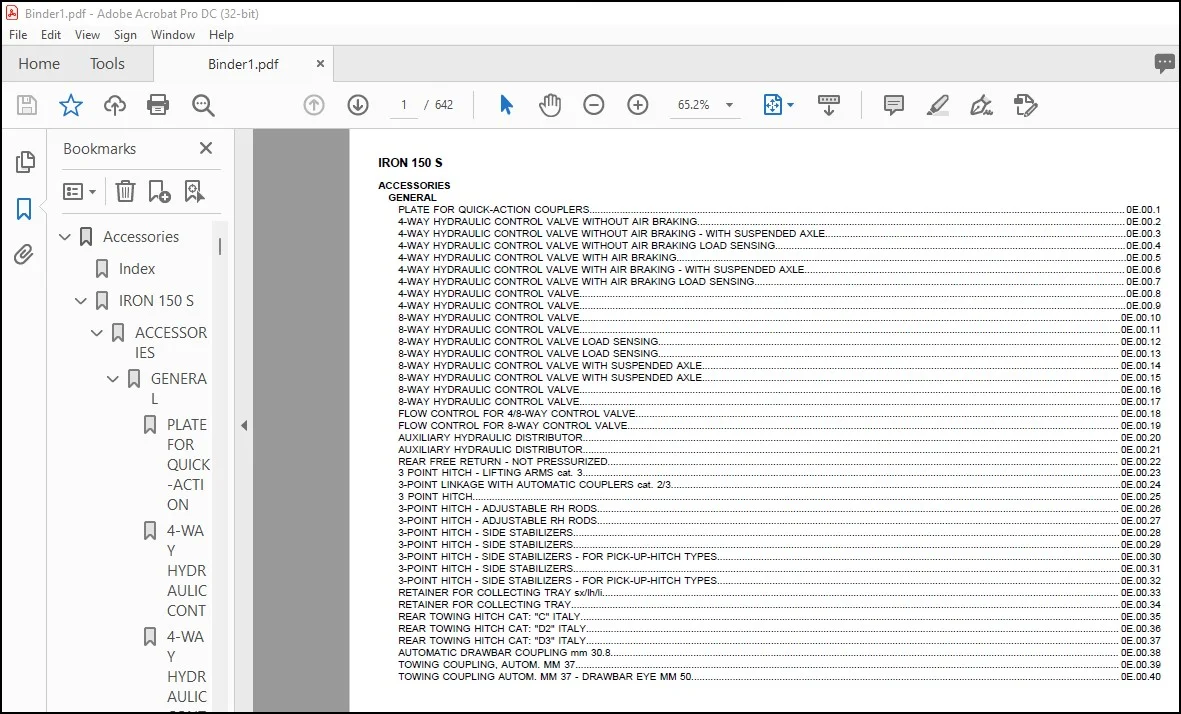Select the PLATE FOR QUICK-ACTION bookmark
1181x714 pixels.
click(188, 465)
